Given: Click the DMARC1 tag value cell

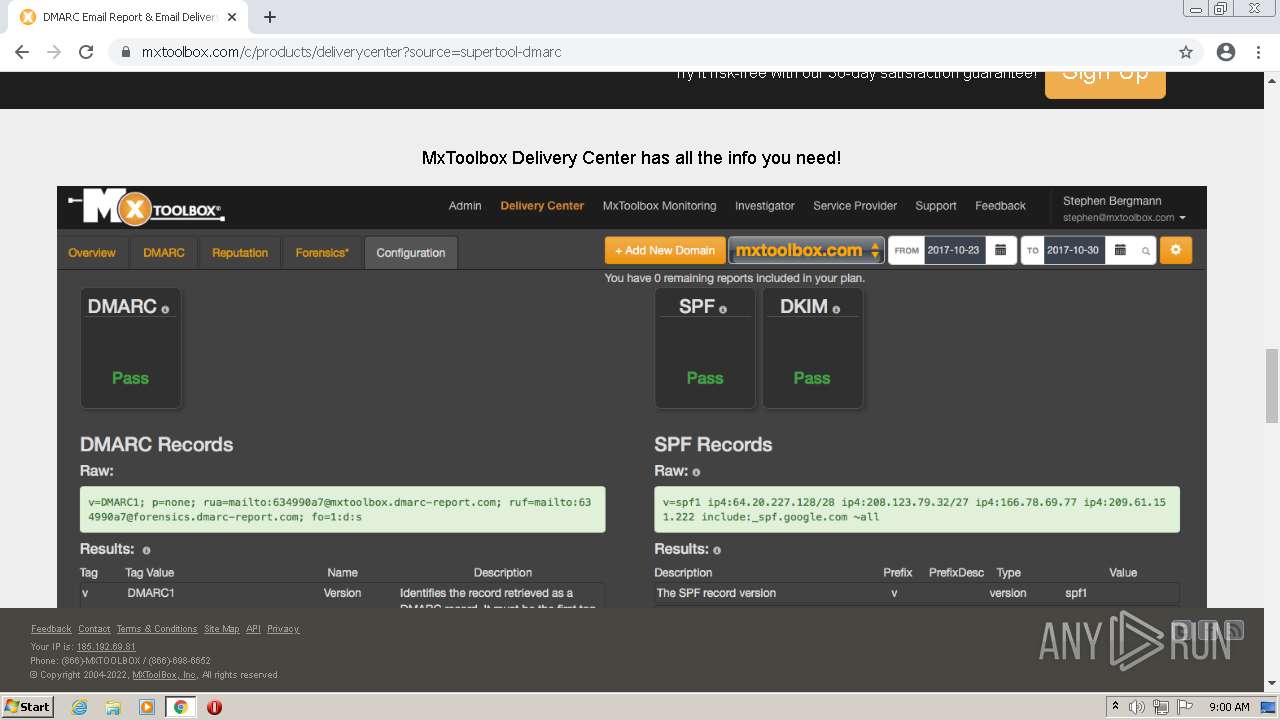Looking at the screenshot, I should [151, 593].
